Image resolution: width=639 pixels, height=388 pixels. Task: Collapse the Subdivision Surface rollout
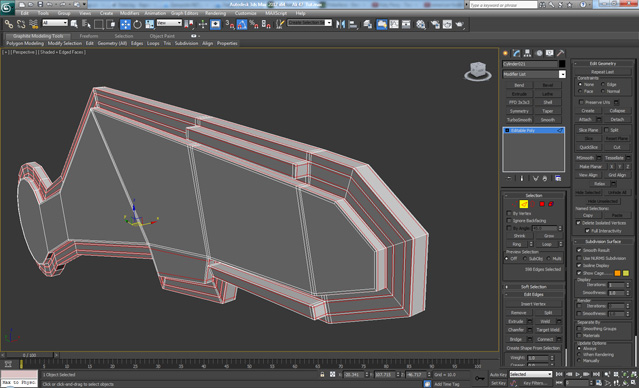point(603,242)
